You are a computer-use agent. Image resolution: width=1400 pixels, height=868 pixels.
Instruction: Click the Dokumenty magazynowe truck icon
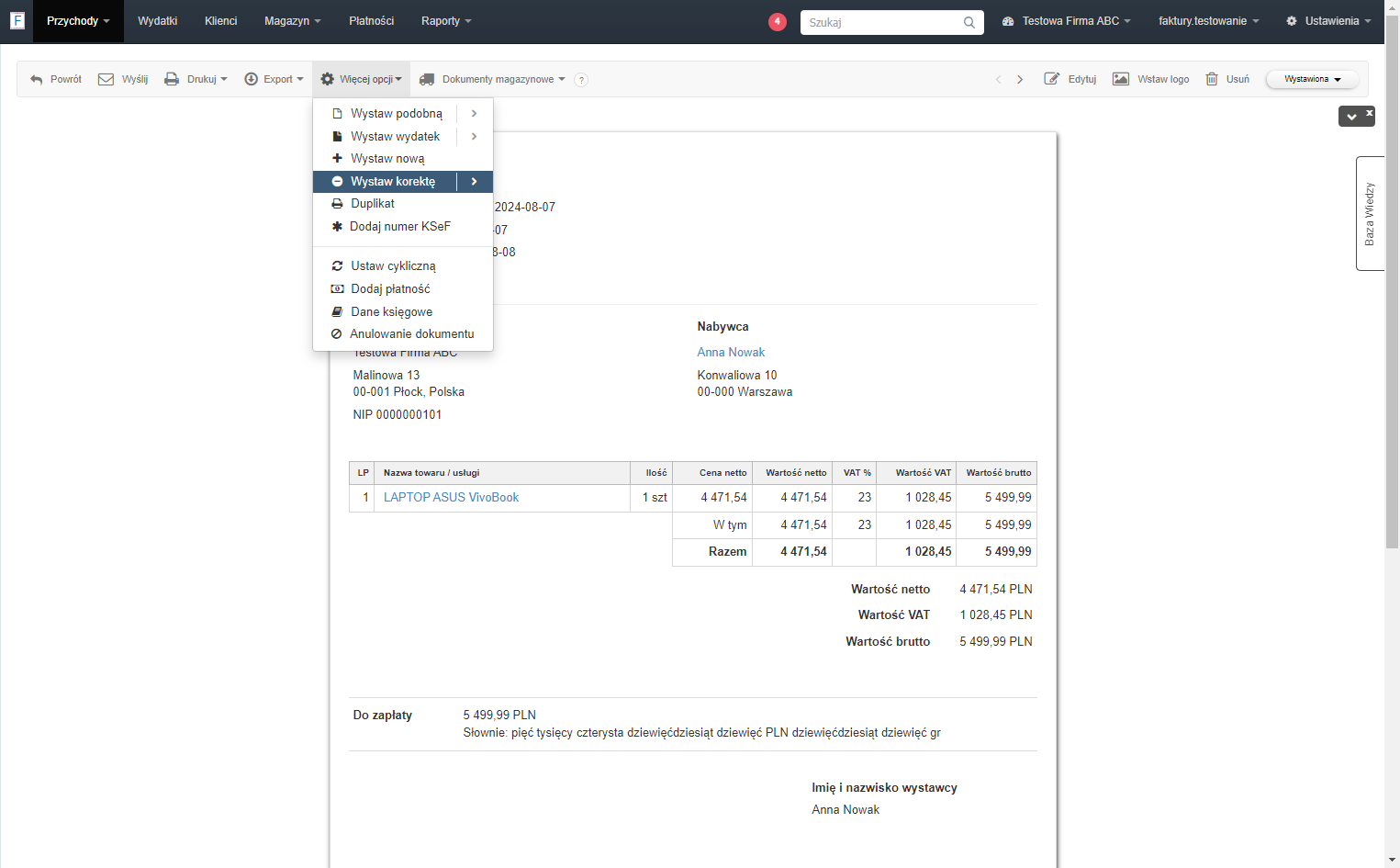(x=427, y=79)
